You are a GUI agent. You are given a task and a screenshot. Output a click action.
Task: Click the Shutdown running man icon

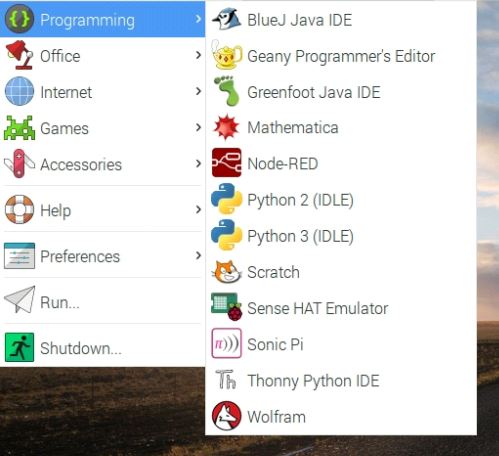(19, 347)
